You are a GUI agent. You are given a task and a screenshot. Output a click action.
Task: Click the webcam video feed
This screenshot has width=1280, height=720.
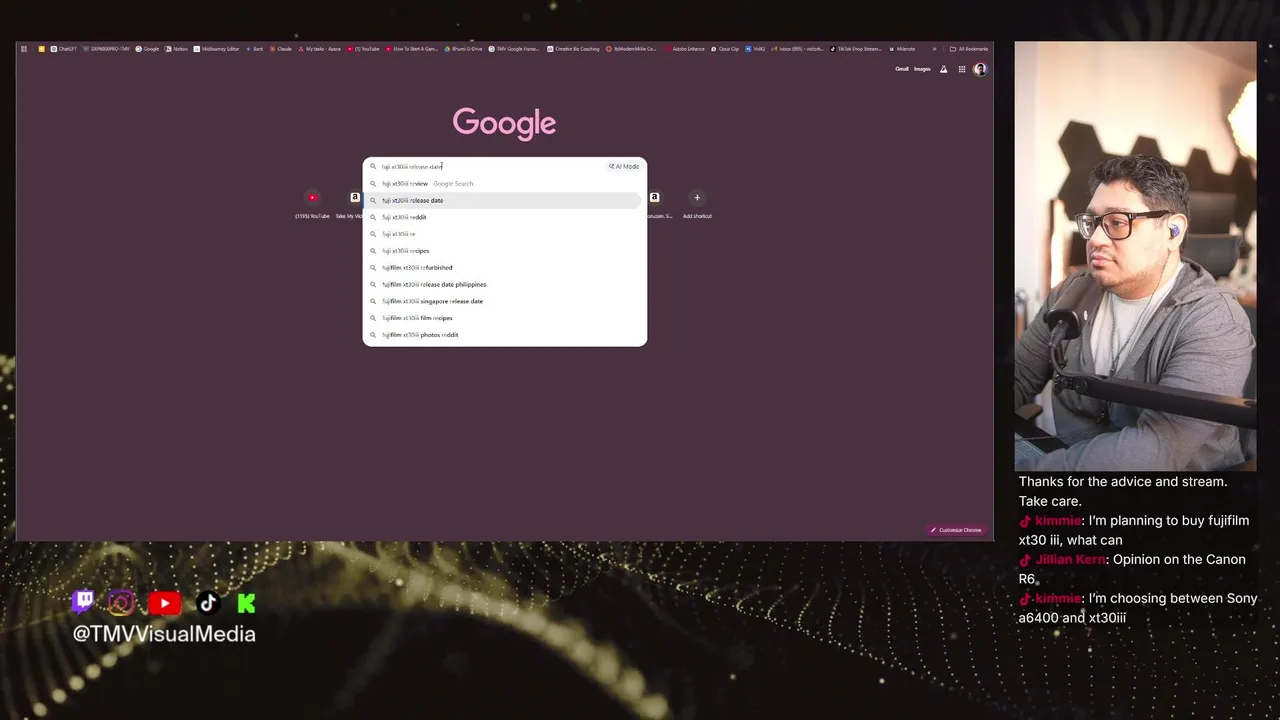[x=1135, y=256]
